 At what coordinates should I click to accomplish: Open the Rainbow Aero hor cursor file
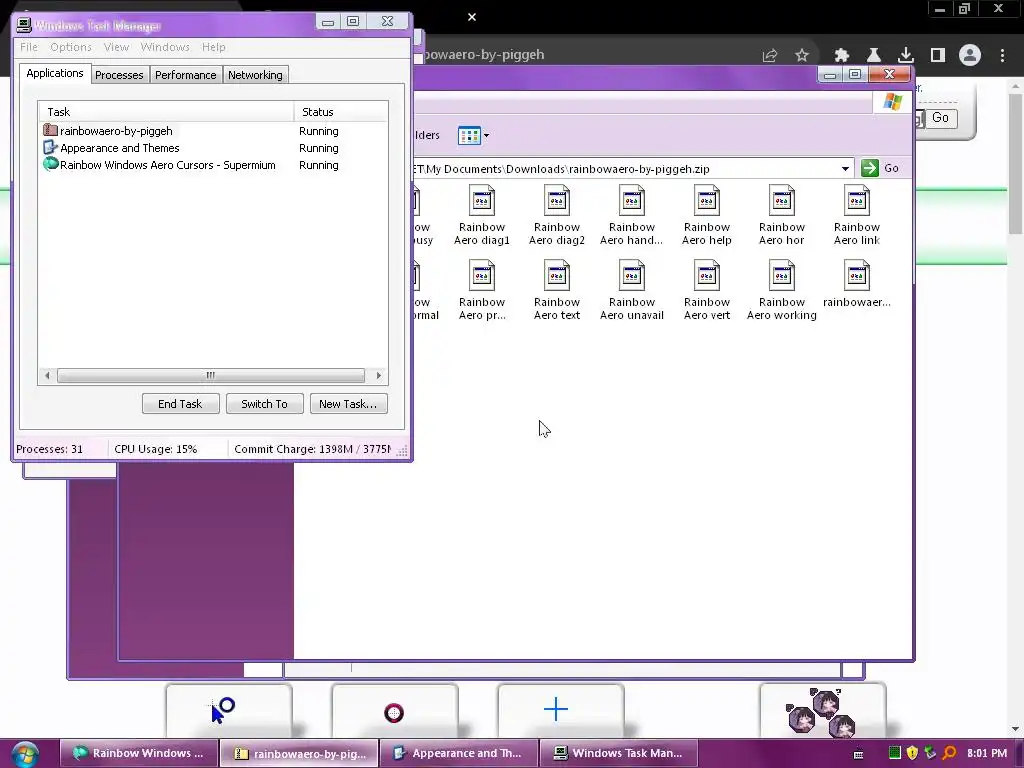782,216
